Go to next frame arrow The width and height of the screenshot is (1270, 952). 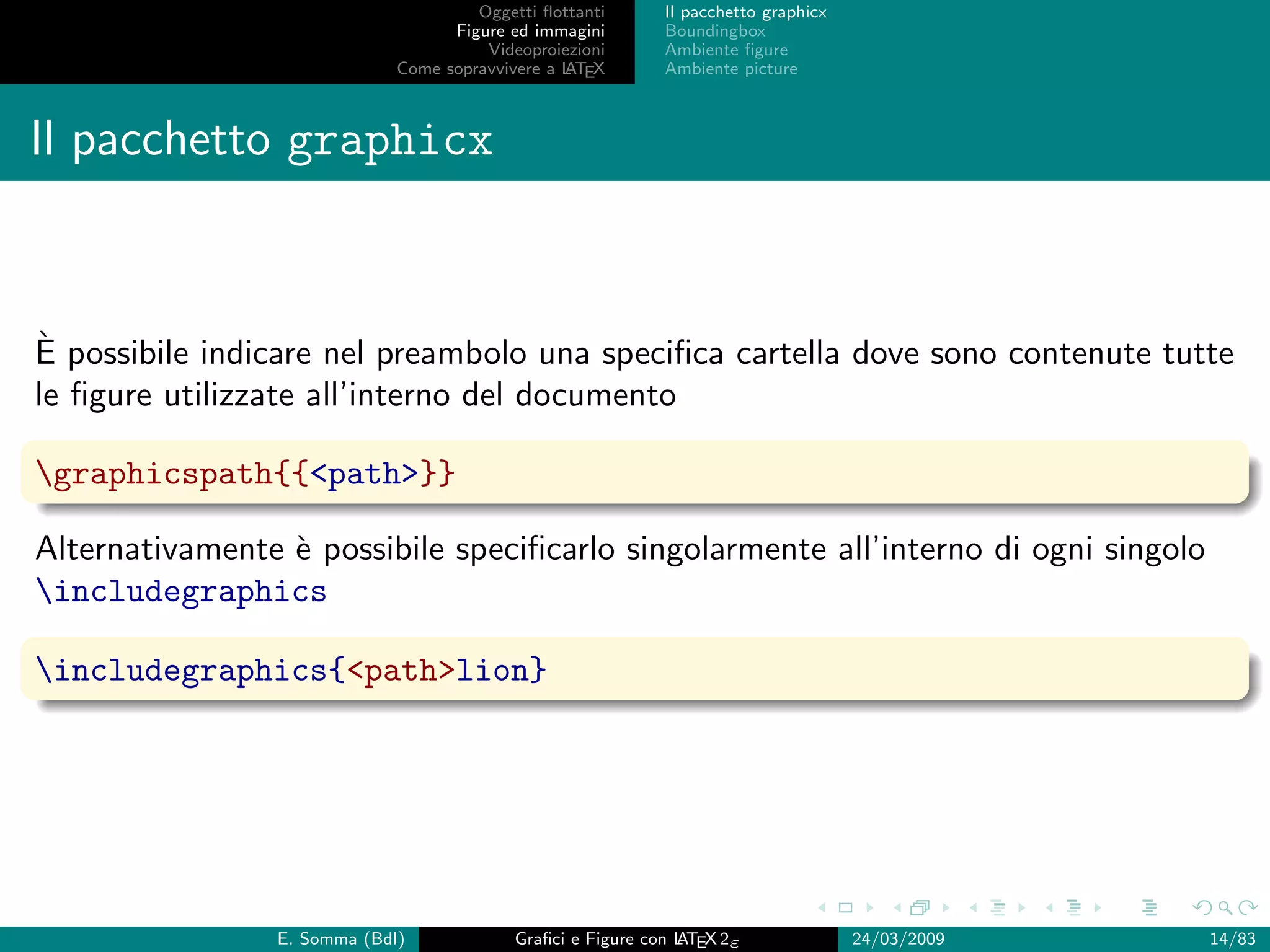pyautogui.click(x=946, y=908)
